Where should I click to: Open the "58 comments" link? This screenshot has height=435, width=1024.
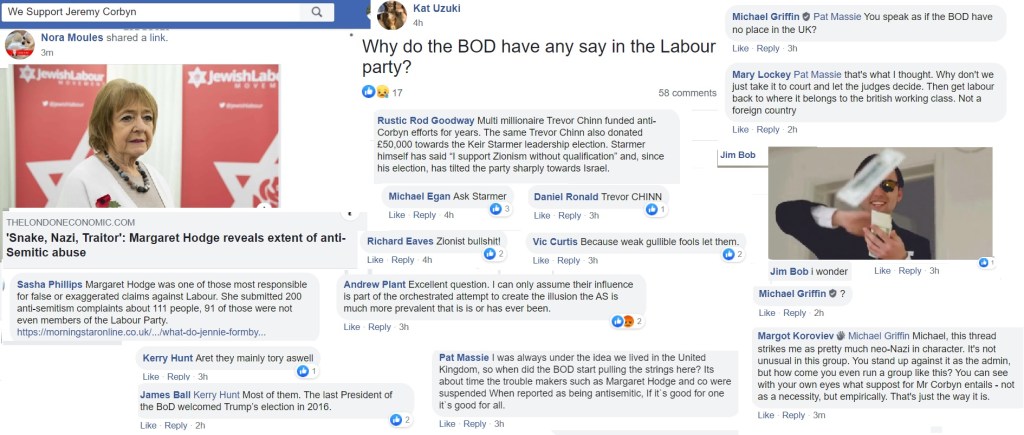pos(687,93)
